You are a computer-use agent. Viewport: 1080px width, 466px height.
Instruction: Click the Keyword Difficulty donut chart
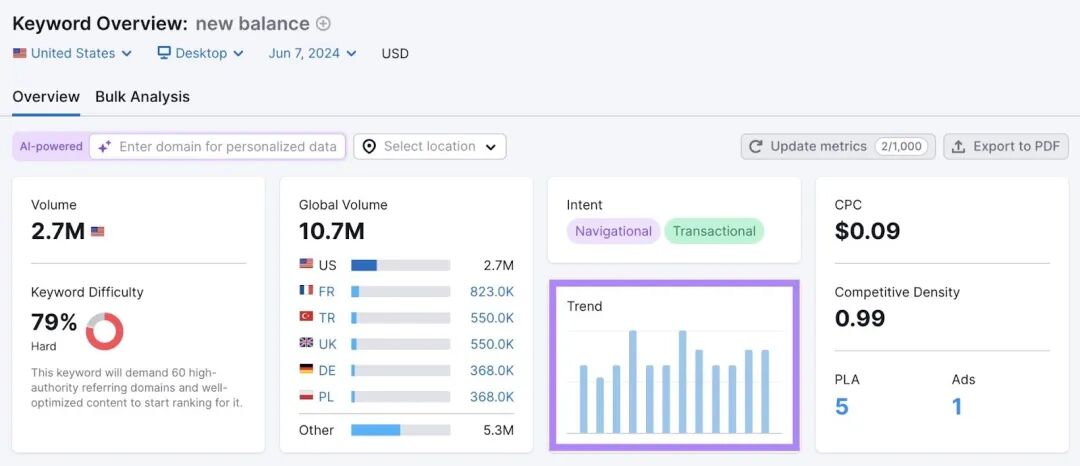tap(105, 331)
